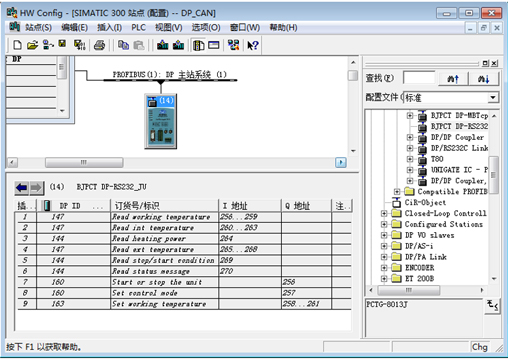Click the Save toolbar icon
This screenshot has width=508, height=362.
62,44
